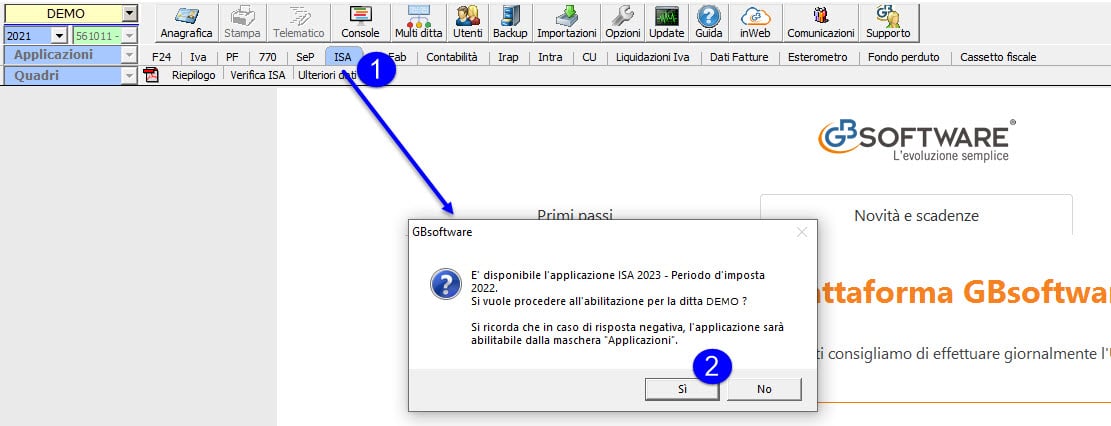The image size is (1111, 426).
Task: Open the inWeb cloud icon
Action: click(x=755, y=22)
